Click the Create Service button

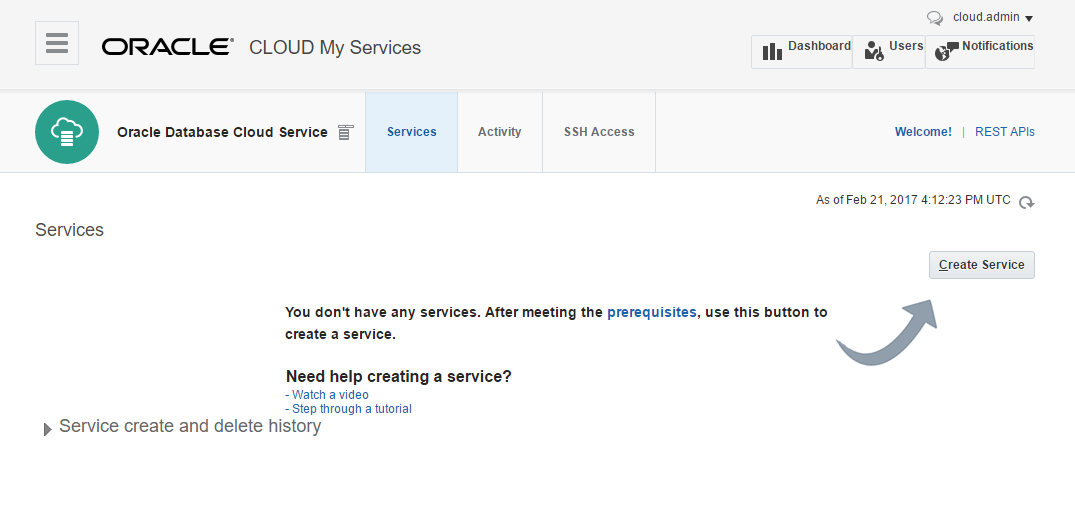pyautogui.click(x=982, y=265)
